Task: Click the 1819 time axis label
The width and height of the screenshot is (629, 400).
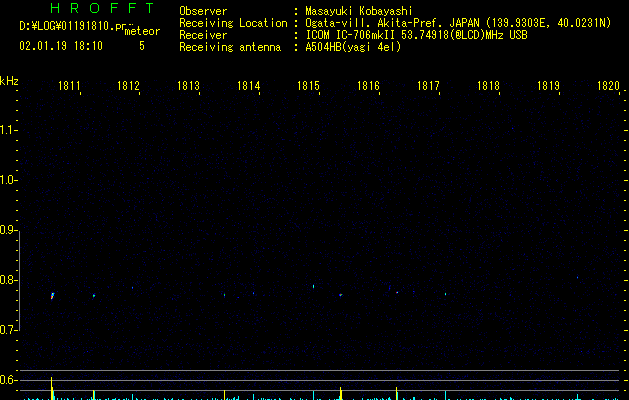Action: click(548, 86)
